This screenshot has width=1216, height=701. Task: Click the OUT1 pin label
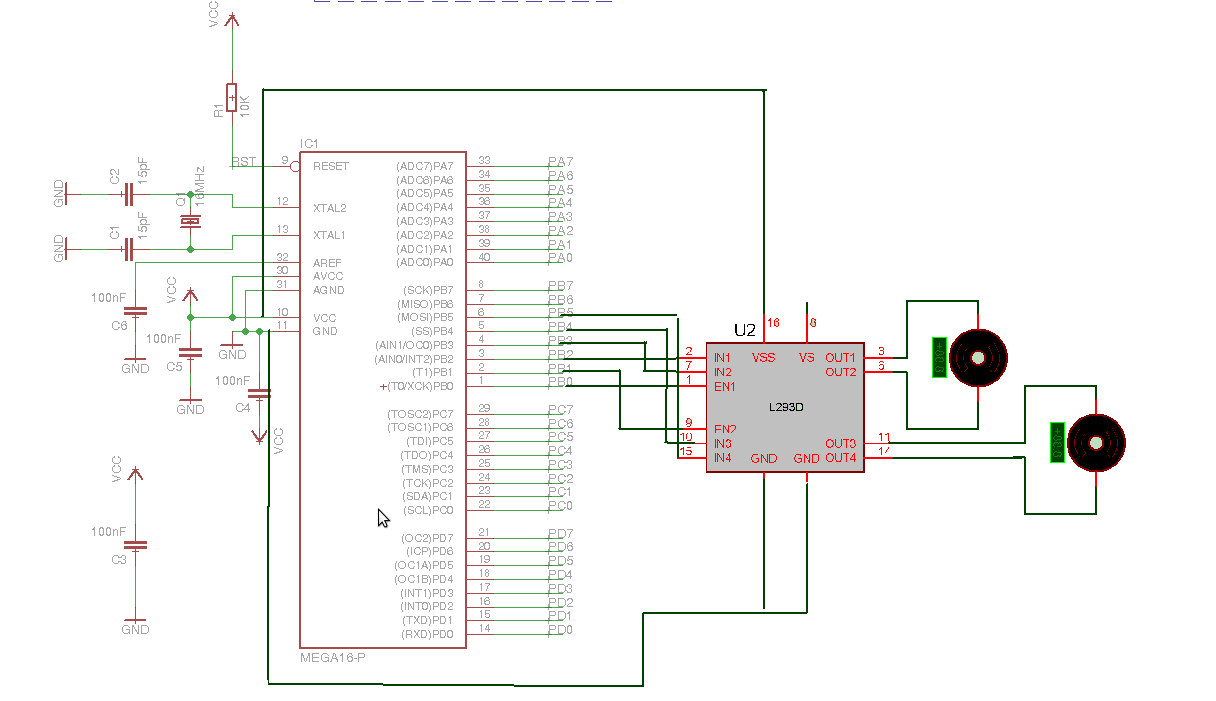841,357
